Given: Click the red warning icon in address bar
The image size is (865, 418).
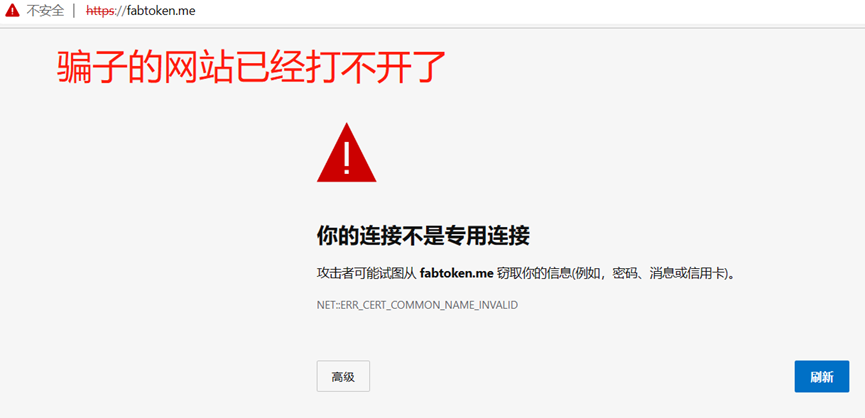Looking at the screenshot, I should (12, 10).
